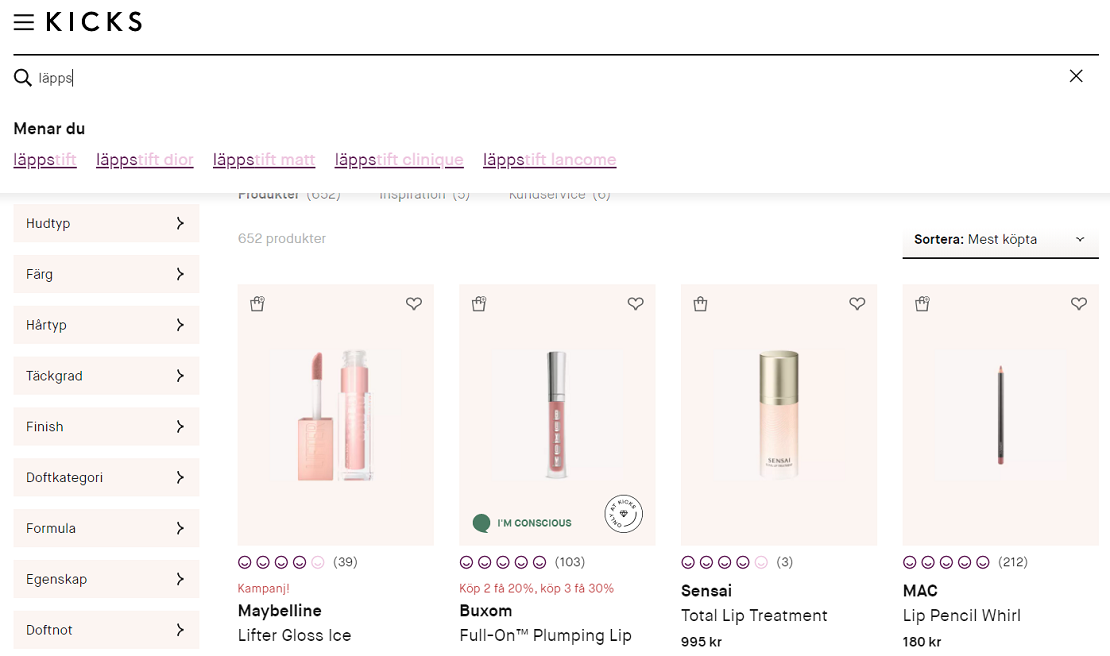Pick the läppstift clinique suggestion

[399, 160]
